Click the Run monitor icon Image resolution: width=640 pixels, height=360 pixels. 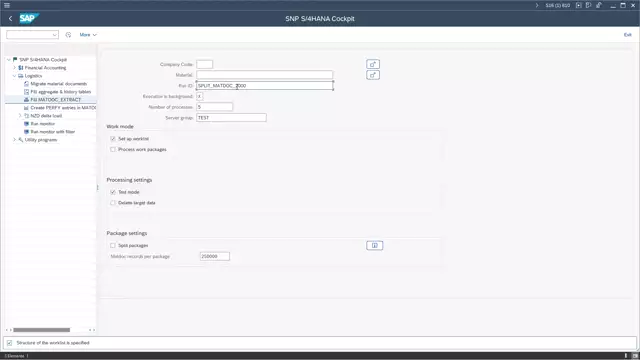click(27, 124)
